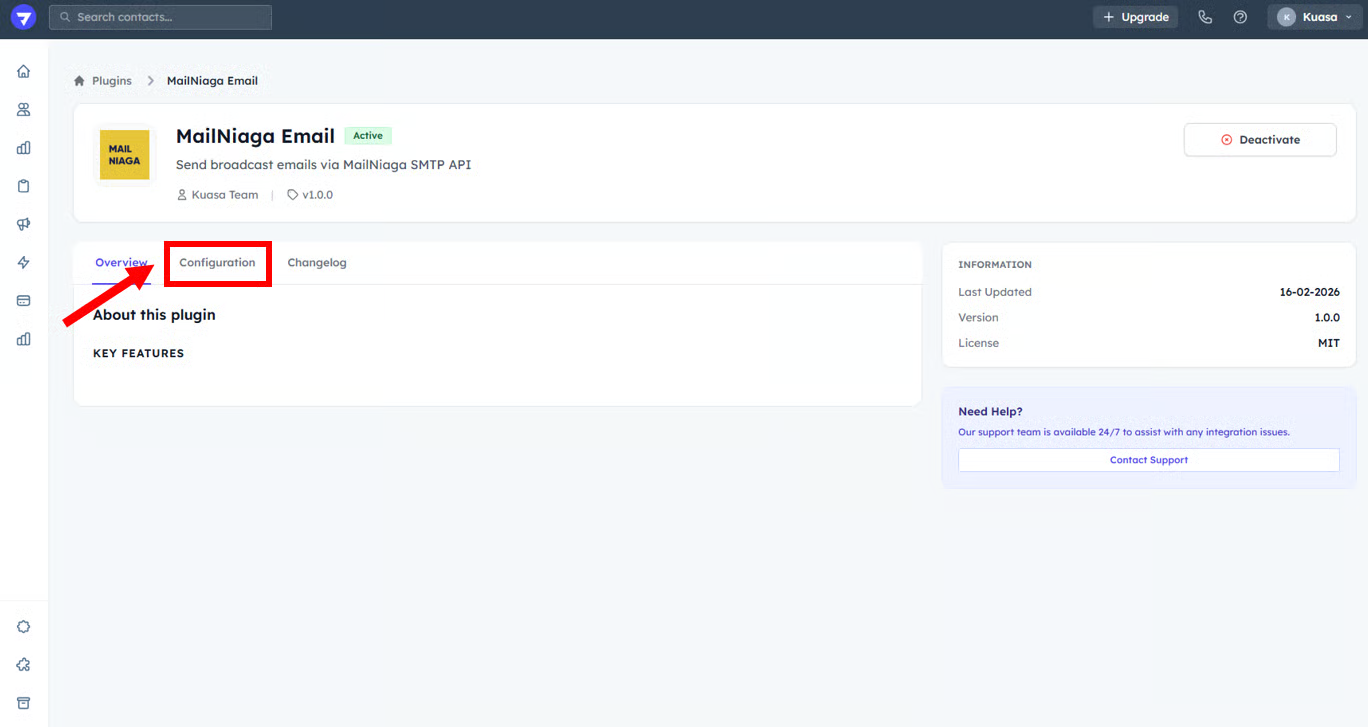The width and height of the screenshot is (1368, 727).
Task: Open the Contacts people icon in sidebar
Action: pos(24,110)
